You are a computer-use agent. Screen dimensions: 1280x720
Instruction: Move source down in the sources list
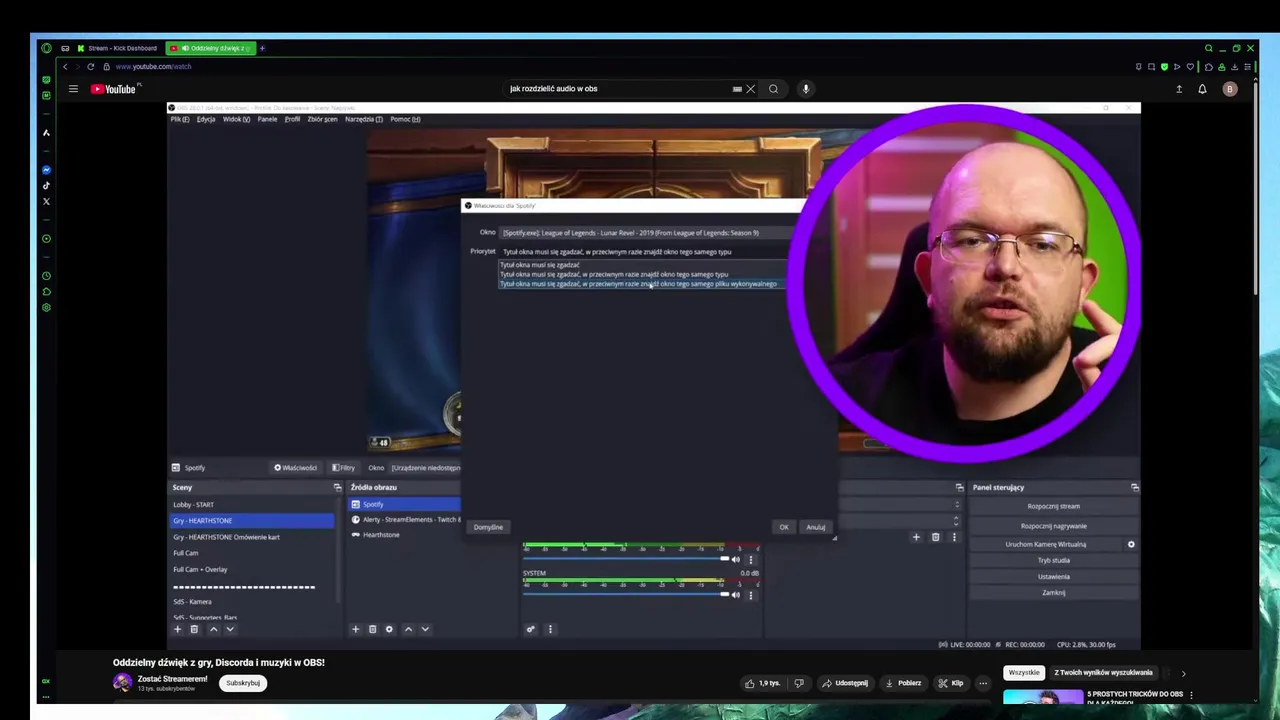point(425,629)
